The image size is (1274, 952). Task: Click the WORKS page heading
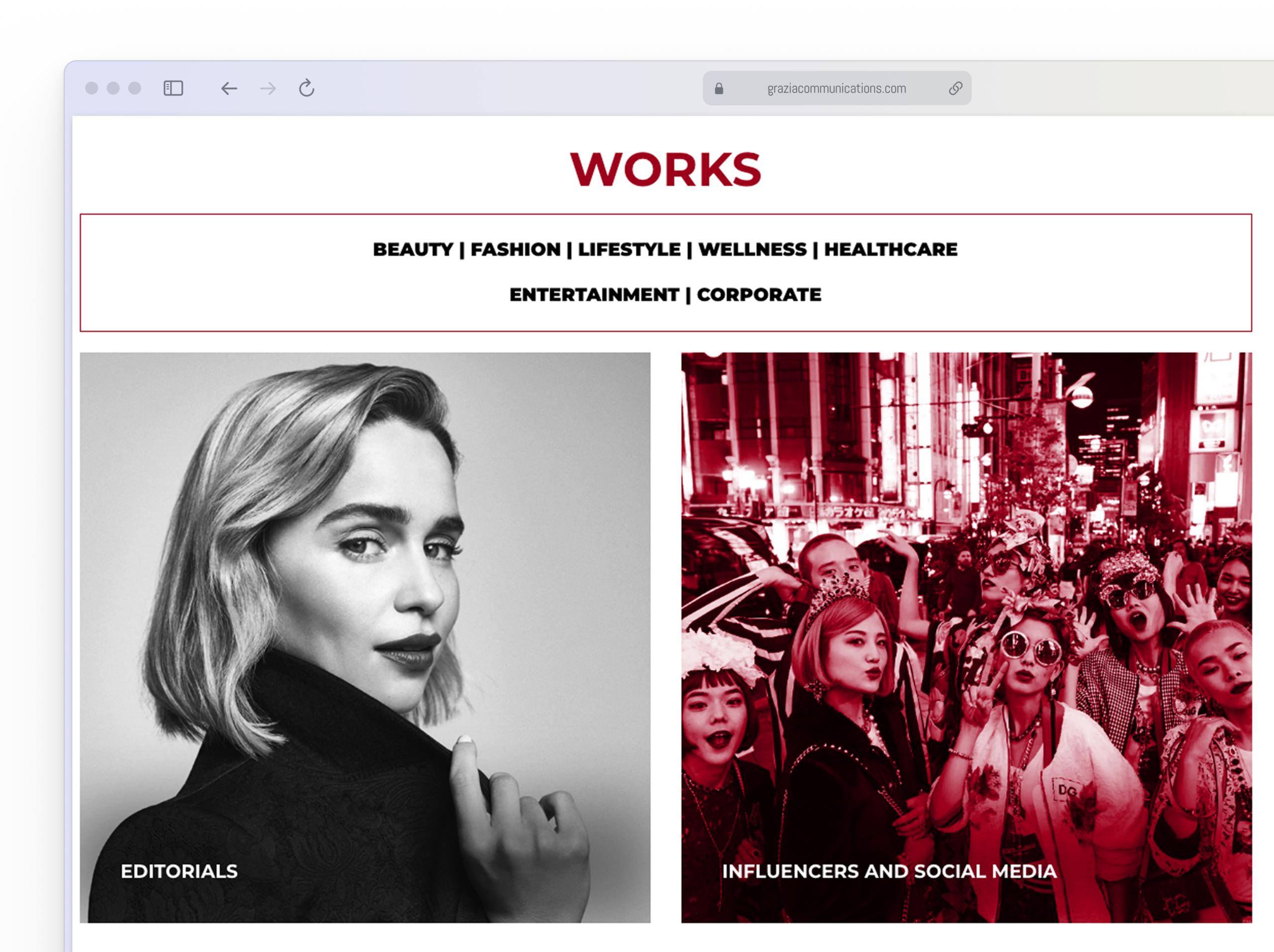click(665, 169)
